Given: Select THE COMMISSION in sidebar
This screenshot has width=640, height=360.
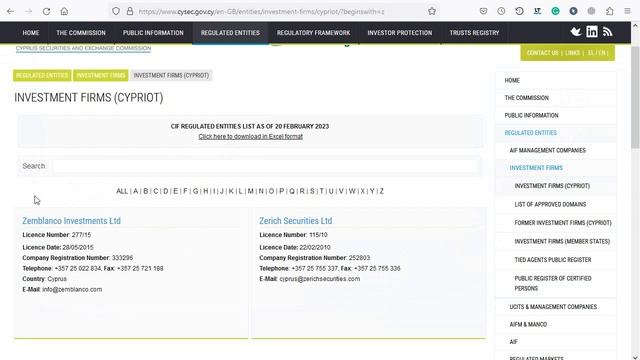Looking at the screenshot, I should [x=527, y=98].
